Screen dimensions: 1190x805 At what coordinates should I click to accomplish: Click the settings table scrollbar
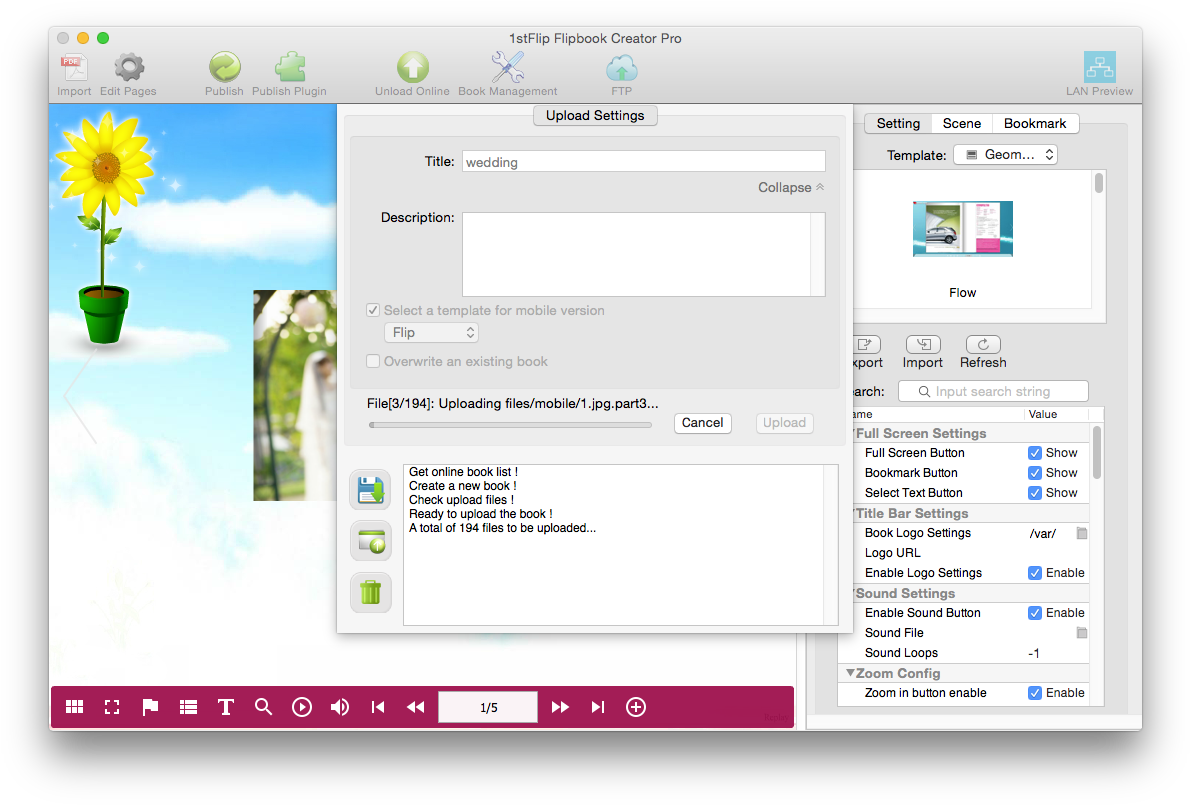point(1096,453)
